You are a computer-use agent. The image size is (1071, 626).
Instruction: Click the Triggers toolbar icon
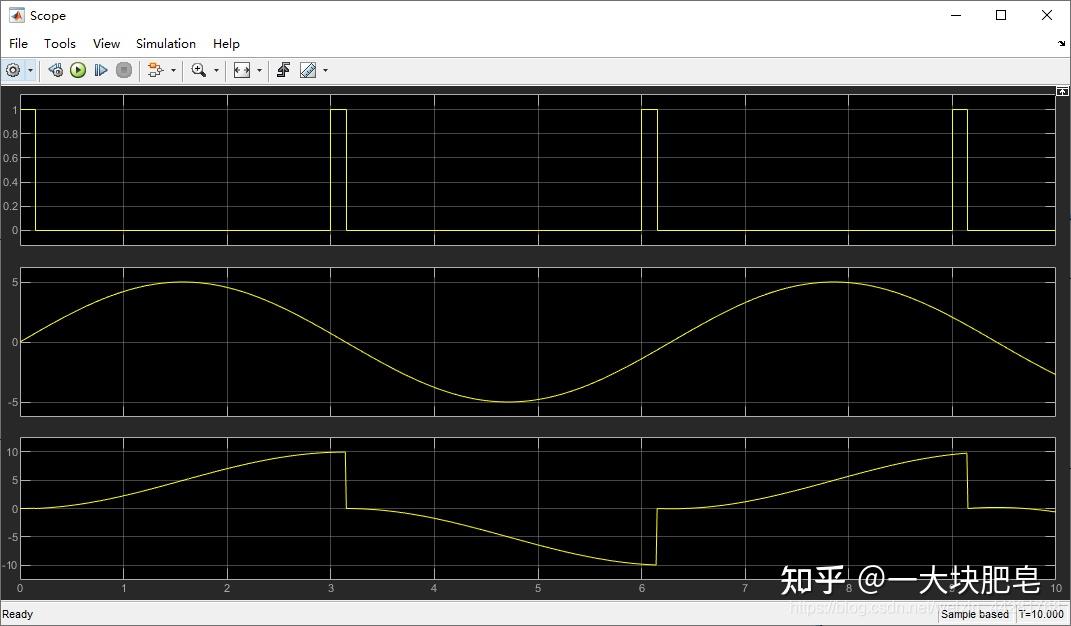[x=283, y=70]
